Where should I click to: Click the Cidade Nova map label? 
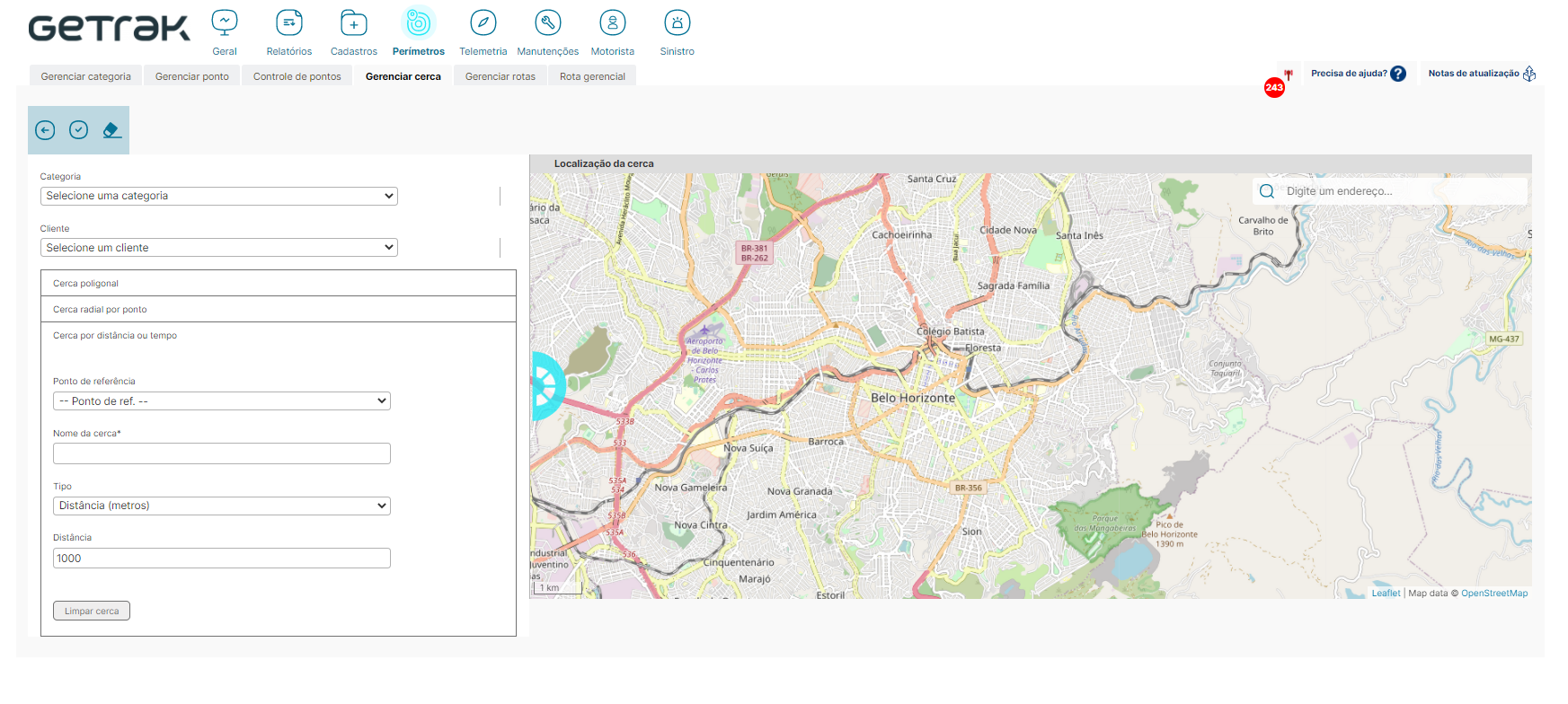1008,231
